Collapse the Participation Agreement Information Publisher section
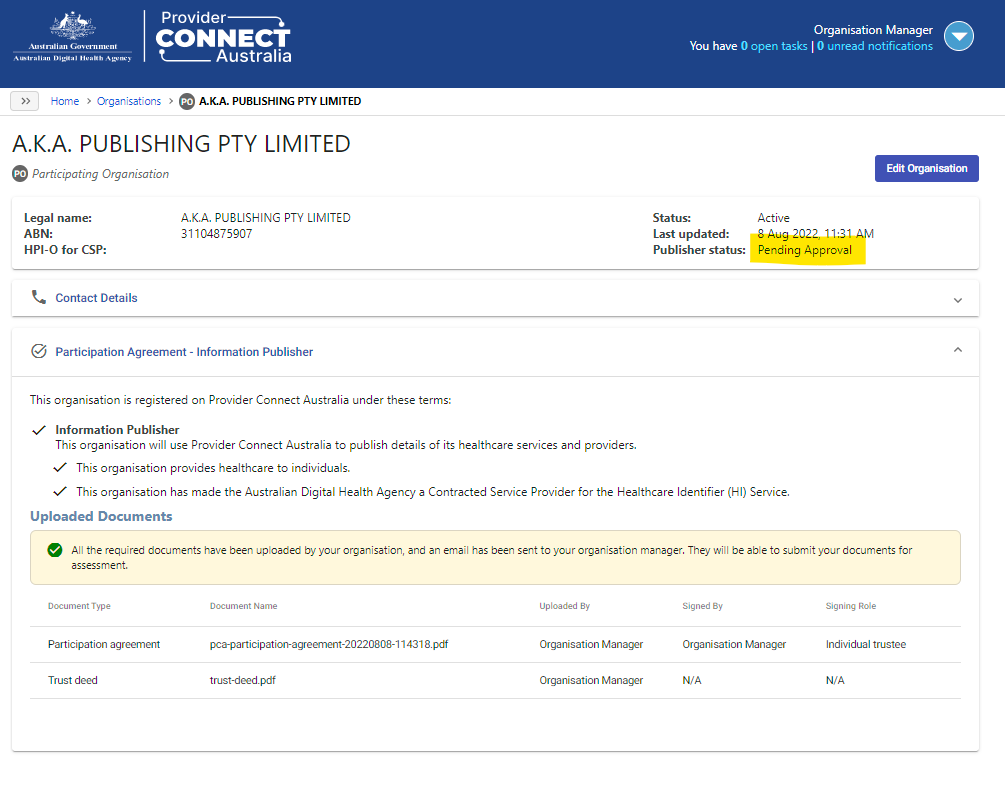The height and width of the screenshot is (787, 1005). point(957,351)
